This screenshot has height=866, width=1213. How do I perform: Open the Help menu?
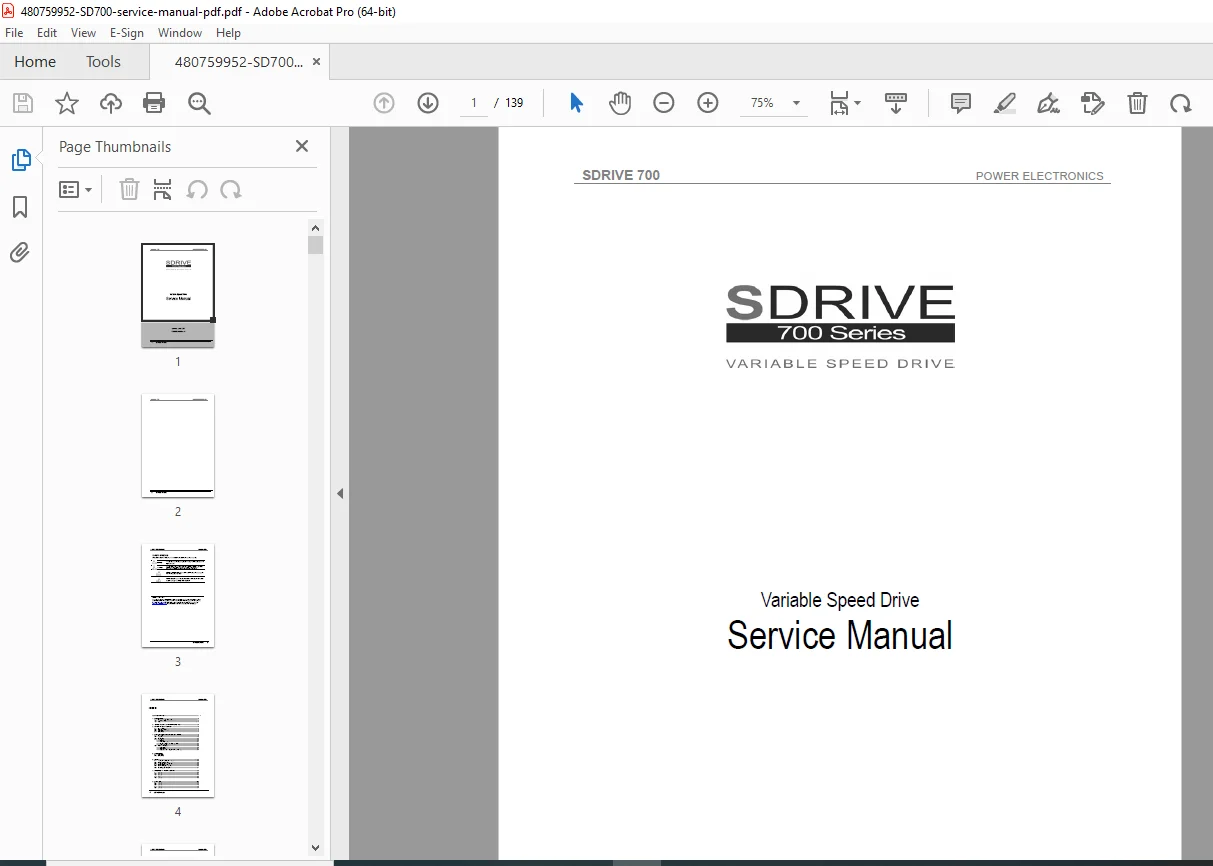(x=228, y=33)
